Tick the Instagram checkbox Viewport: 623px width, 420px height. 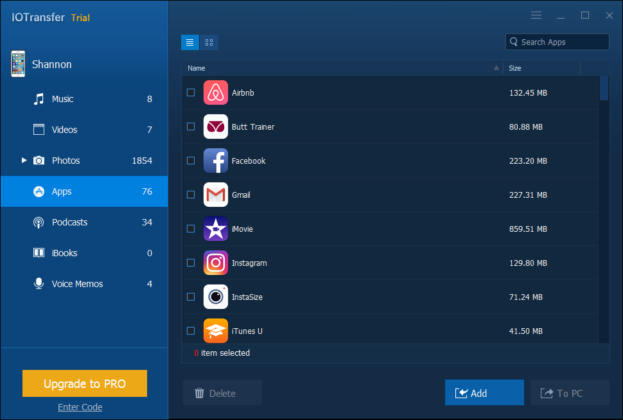point(191,263)
